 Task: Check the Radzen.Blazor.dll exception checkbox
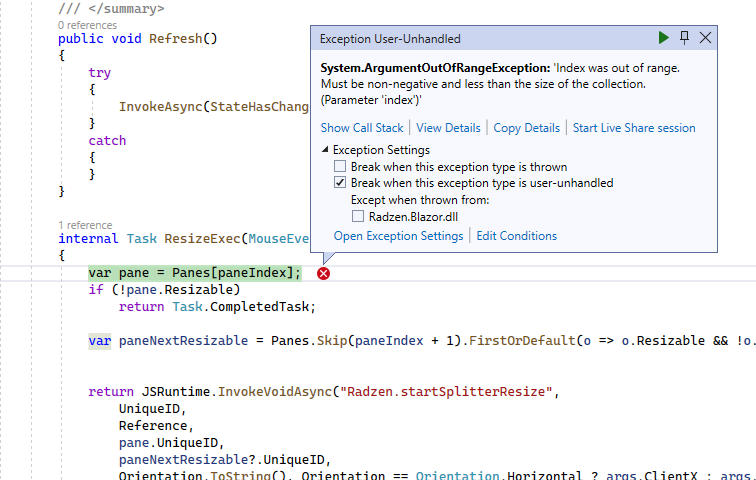click(x=358, y=216)
